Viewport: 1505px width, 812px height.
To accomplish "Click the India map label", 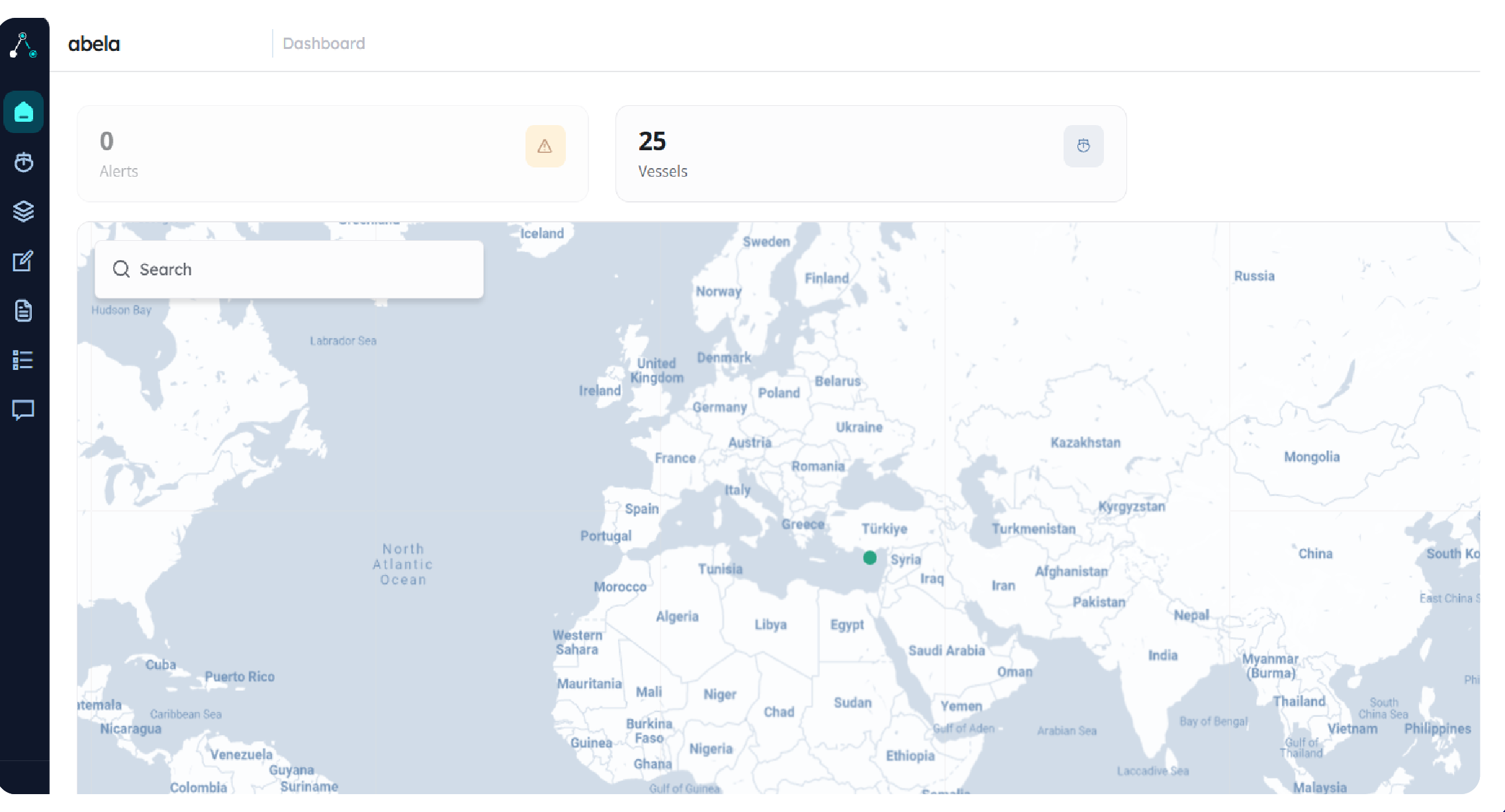I will coord(1163,655).
